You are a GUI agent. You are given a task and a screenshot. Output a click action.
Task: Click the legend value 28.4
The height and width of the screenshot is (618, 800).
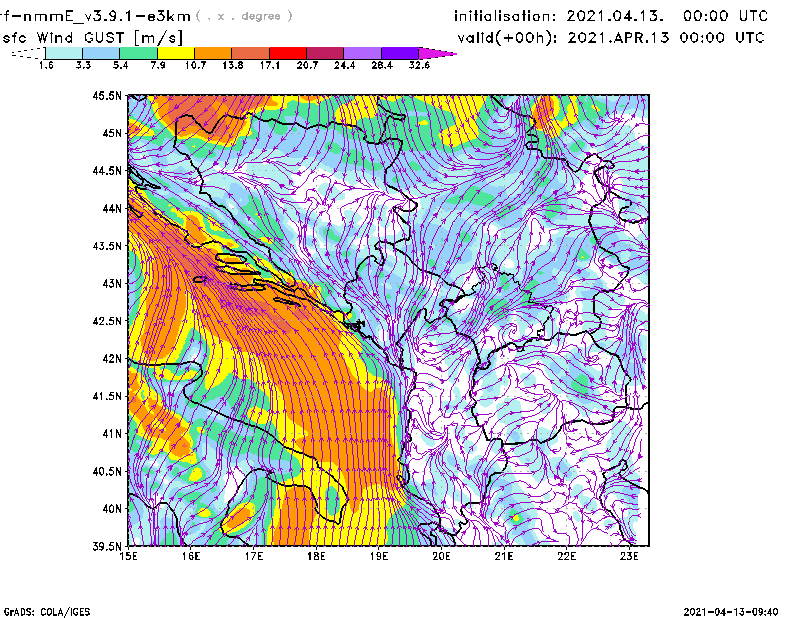point(382,65)
